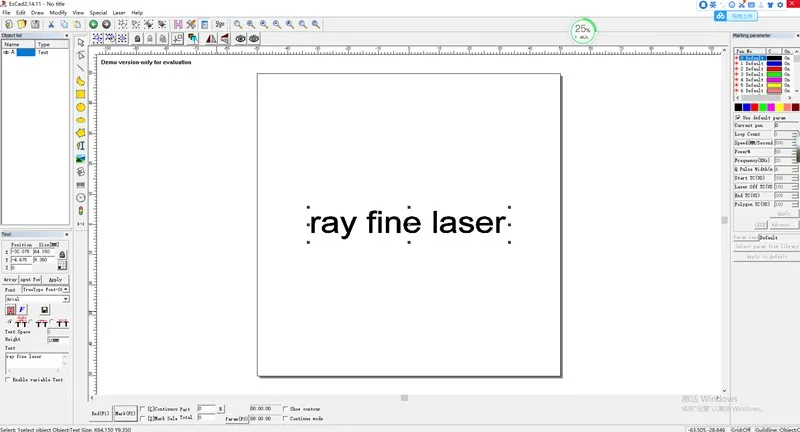The height and width of the screenshot is (432, 800).
Task: Click the Frequency (KHz) spinner arrows
Action: pos(794,160)
